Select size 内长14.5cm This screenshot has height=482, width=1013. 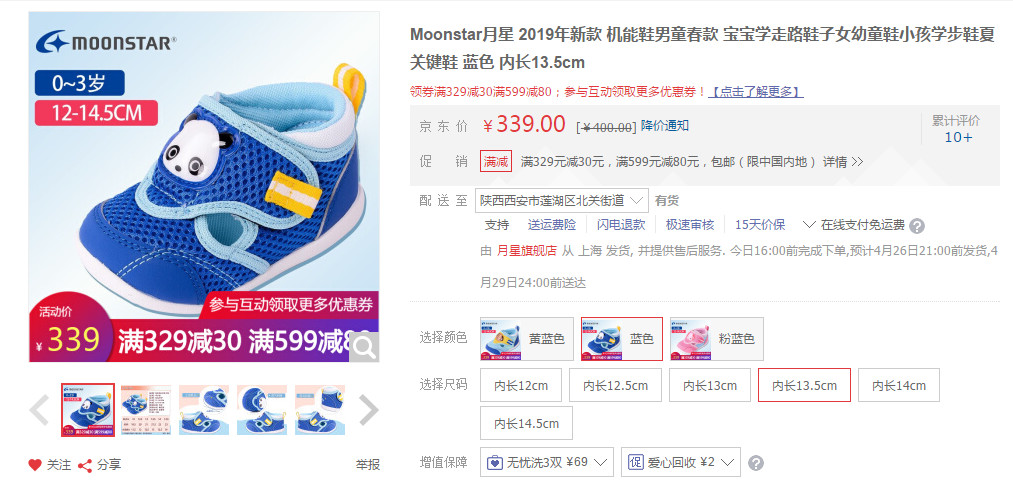pyautogui.click(x=526, y=423)
